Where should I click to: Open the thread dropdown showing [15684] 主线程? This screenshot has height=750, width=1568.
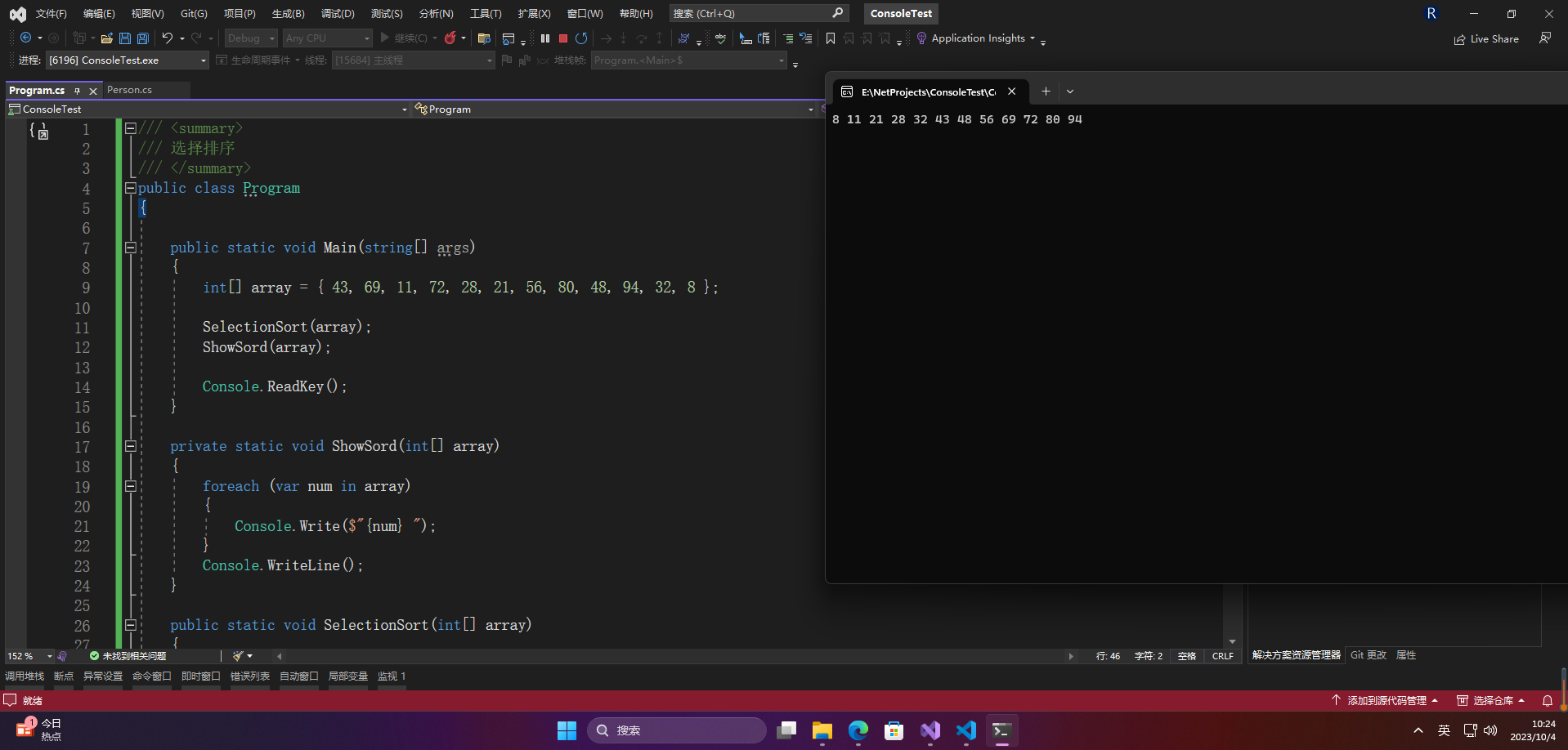pos(414,60)
